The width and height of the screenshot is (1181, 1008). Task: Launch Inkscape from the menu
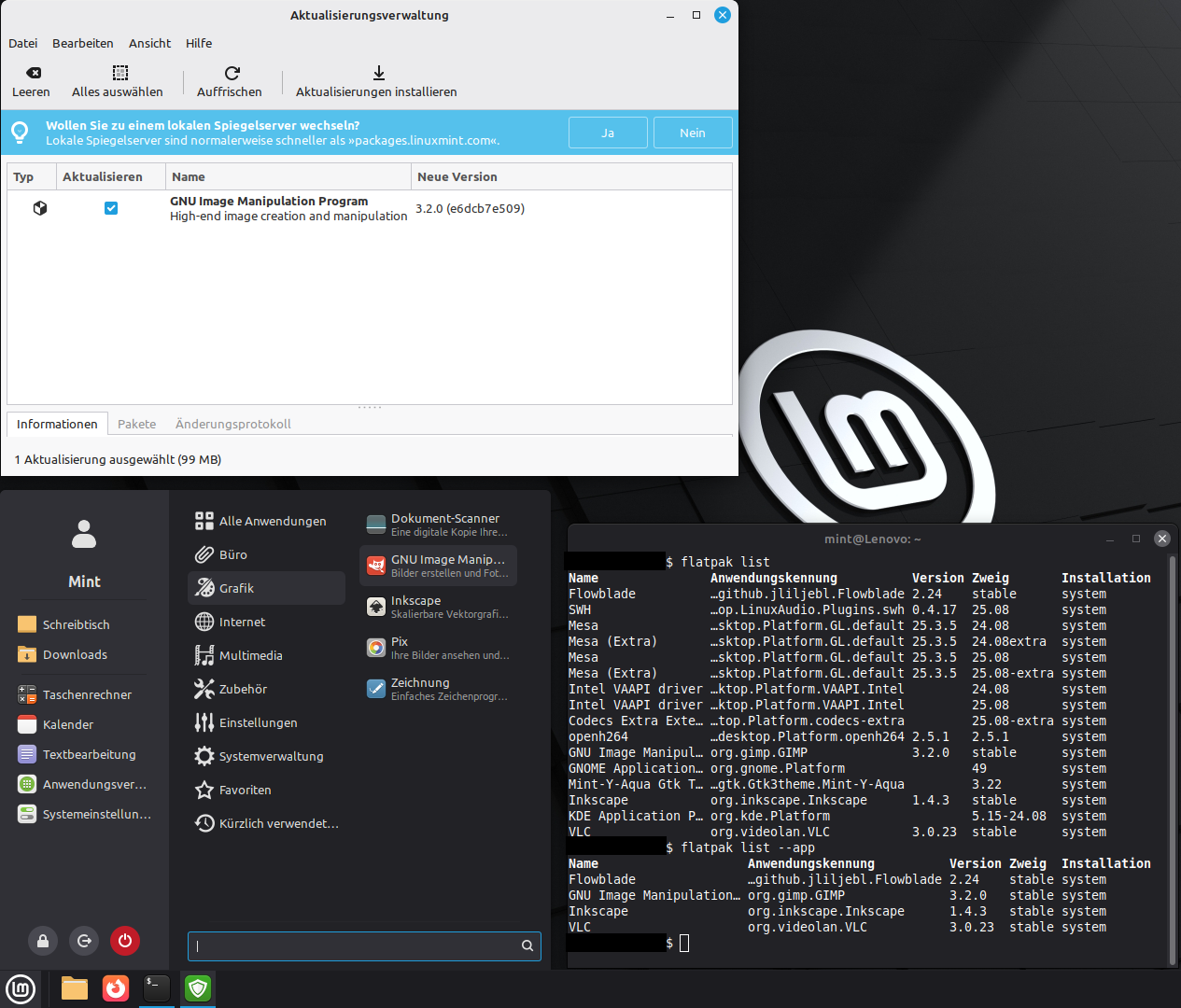click(x=438, y=607)
